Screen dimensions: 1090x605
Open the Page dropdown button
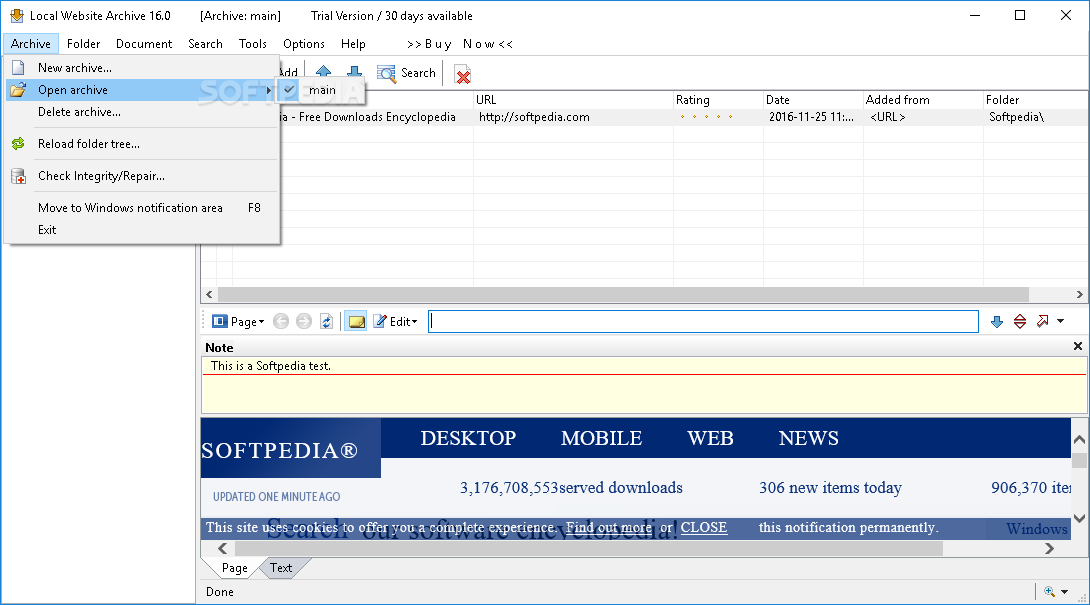[x=238, y=321]
